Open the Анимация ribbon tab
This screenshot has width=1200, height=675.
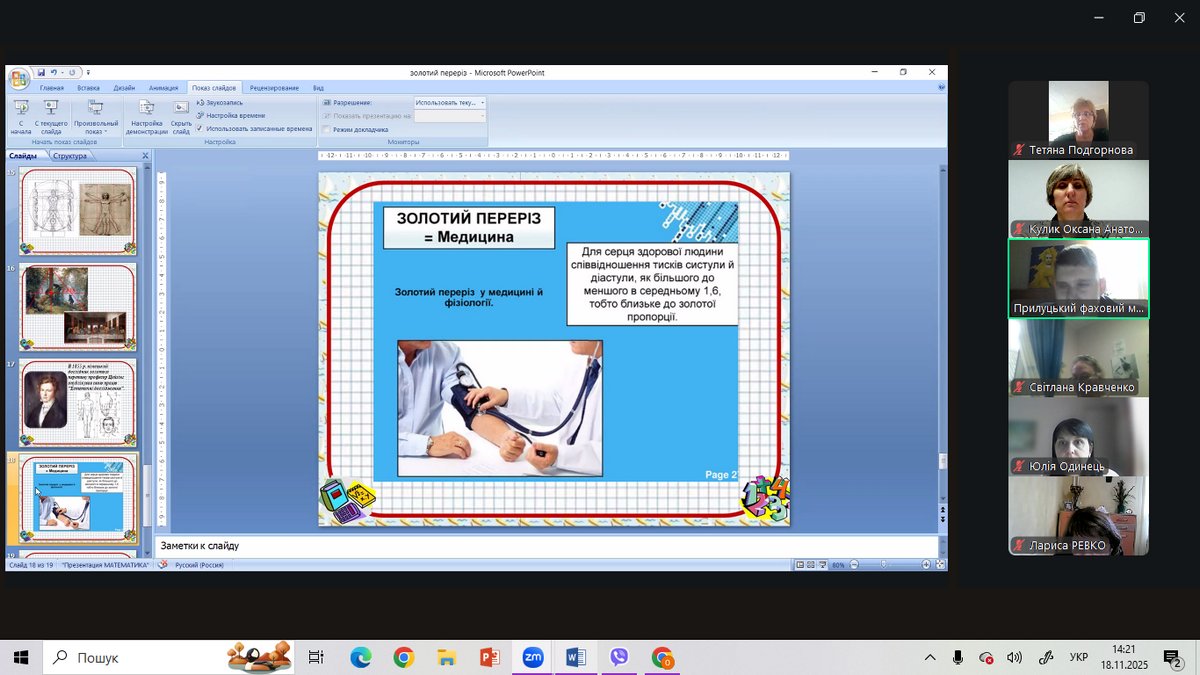(163, 88)
